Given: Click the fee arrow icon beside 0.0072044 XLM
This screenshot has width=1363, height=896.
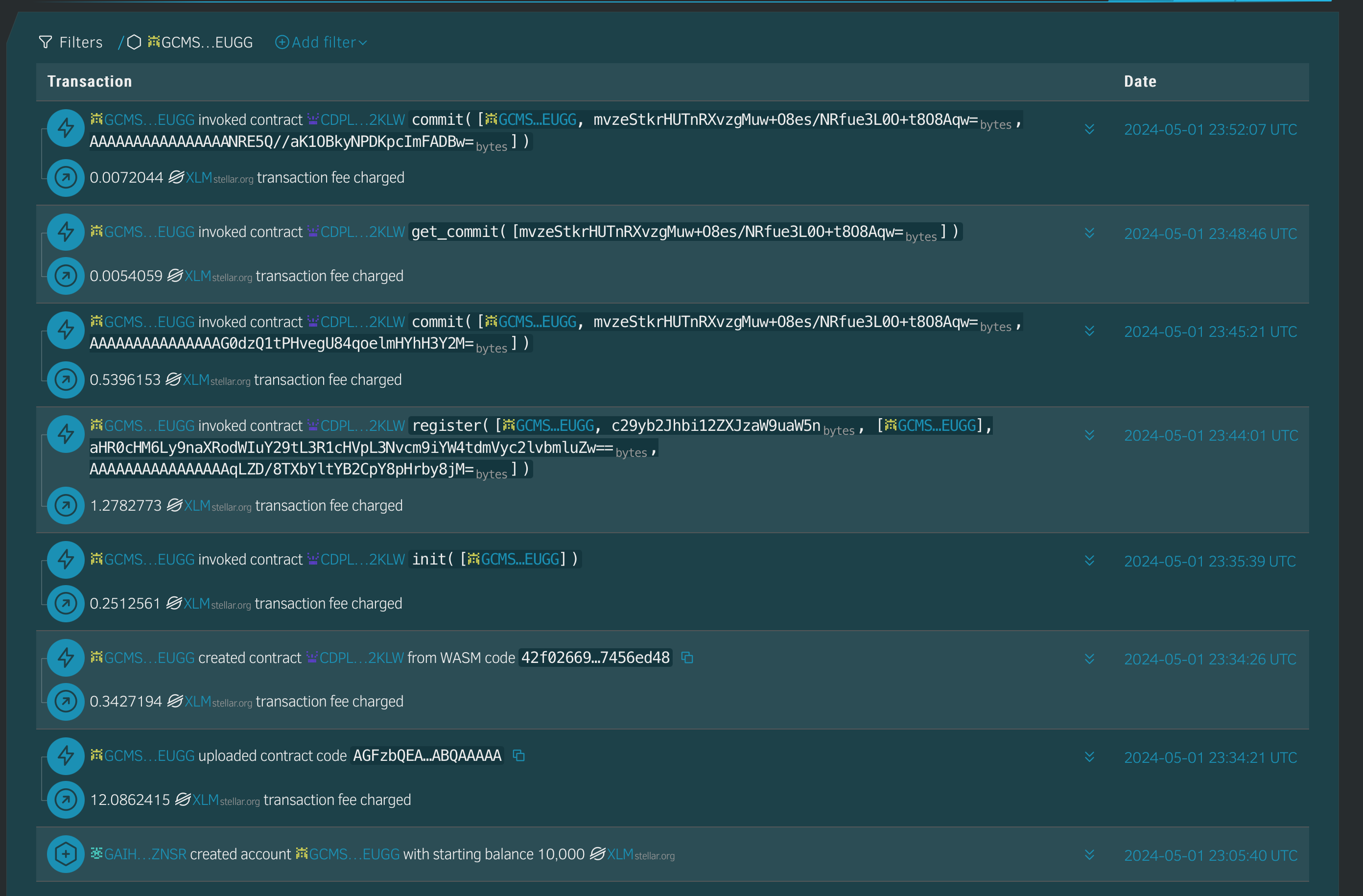Looking at the screenshot, I should pos(66,178).
